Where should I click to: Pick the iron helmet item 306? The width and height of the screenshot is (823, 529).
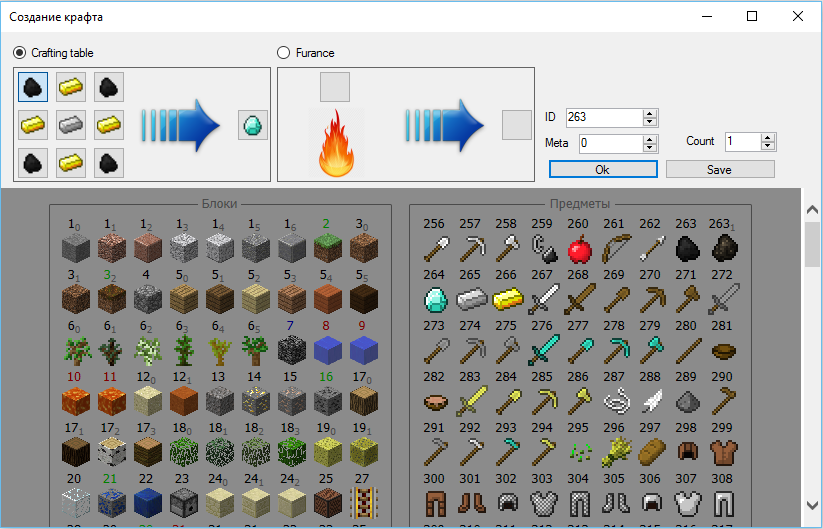[651, 503]
